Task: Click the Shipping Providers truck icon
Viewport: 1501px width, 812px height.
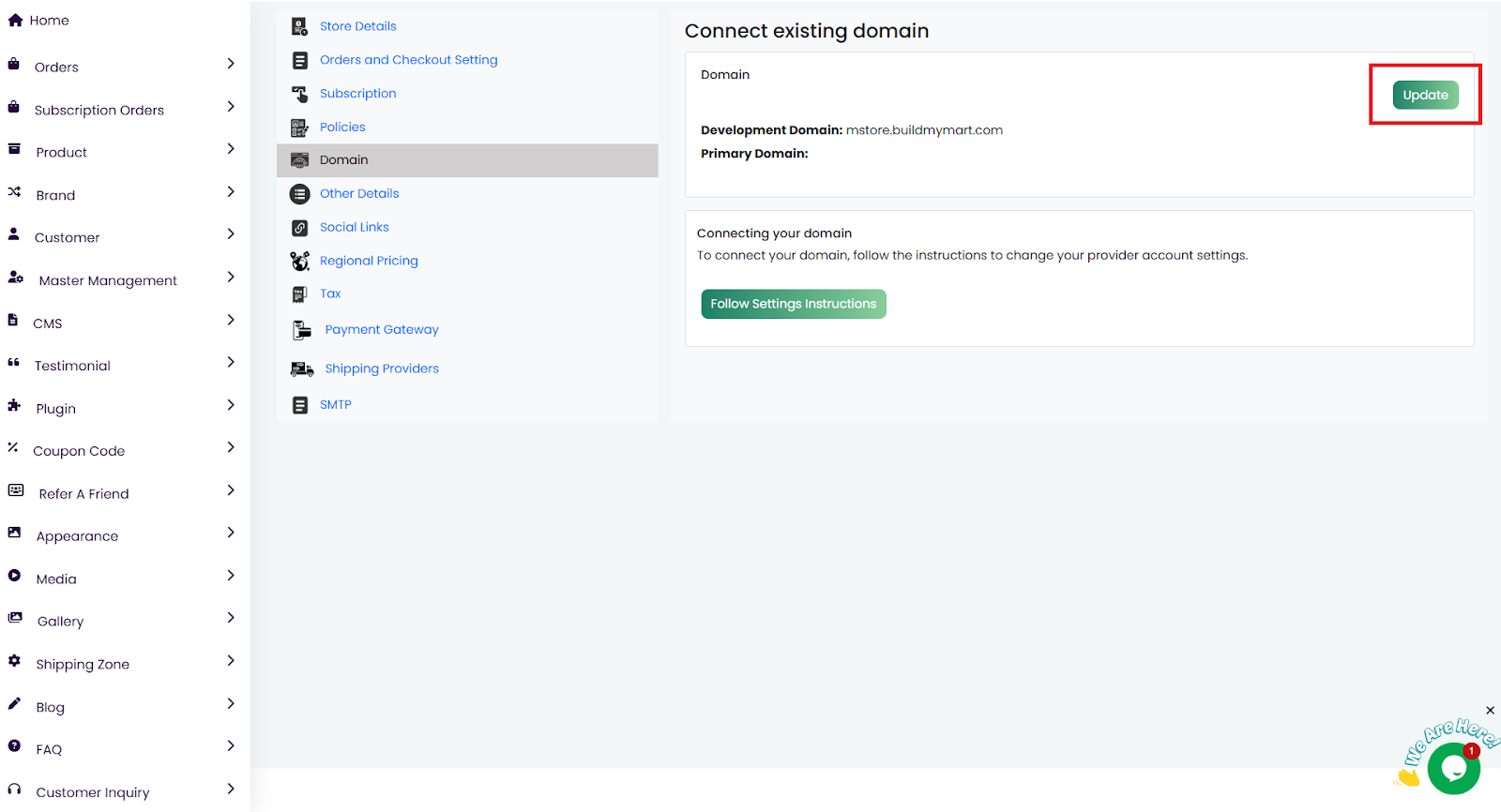Action: coord(301,368)
